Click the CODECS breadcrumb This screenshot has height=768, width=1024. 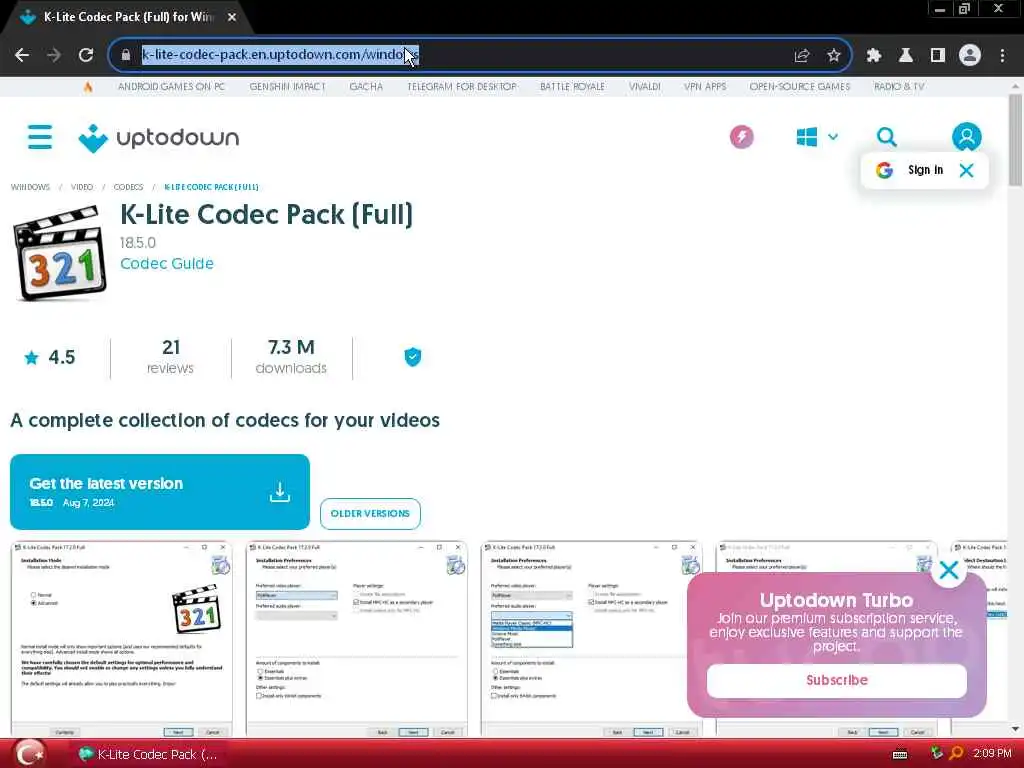click(x=128, y=187)
